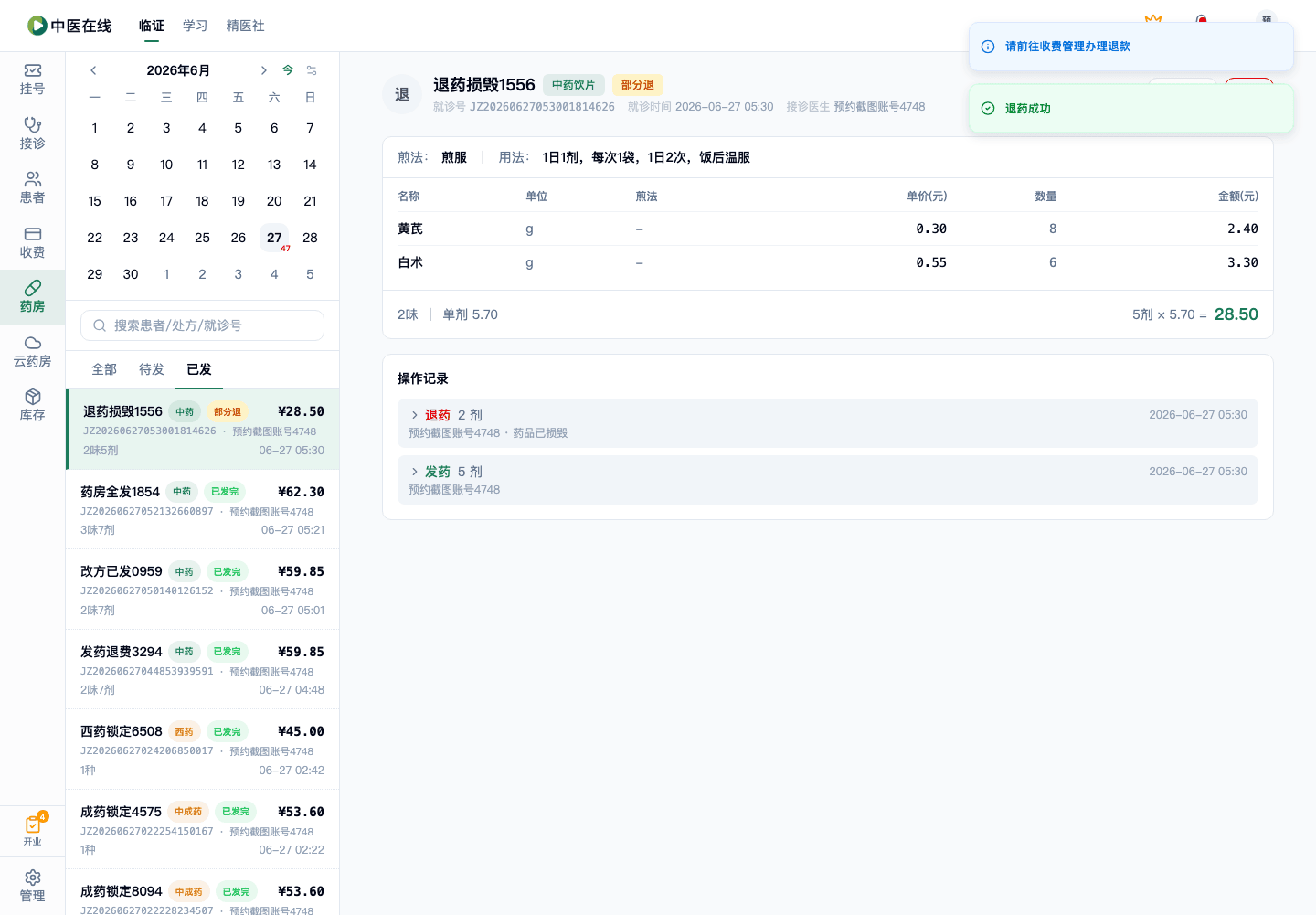Go to next month in calendar
The image size is (1316, 915).
pos(263,70)
